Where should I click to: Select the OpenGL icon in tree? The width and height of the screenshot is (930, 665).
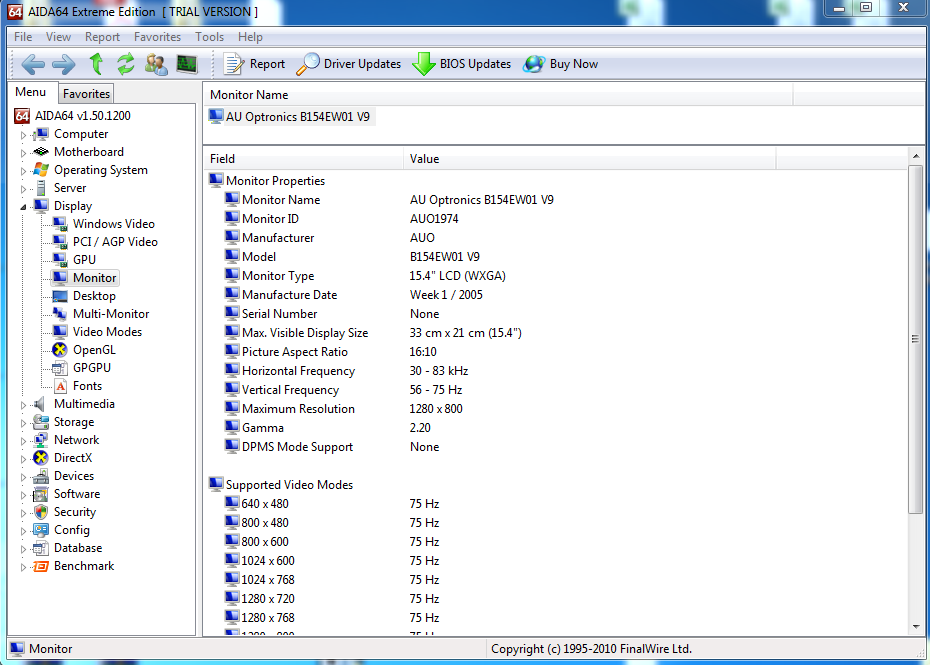60,349
